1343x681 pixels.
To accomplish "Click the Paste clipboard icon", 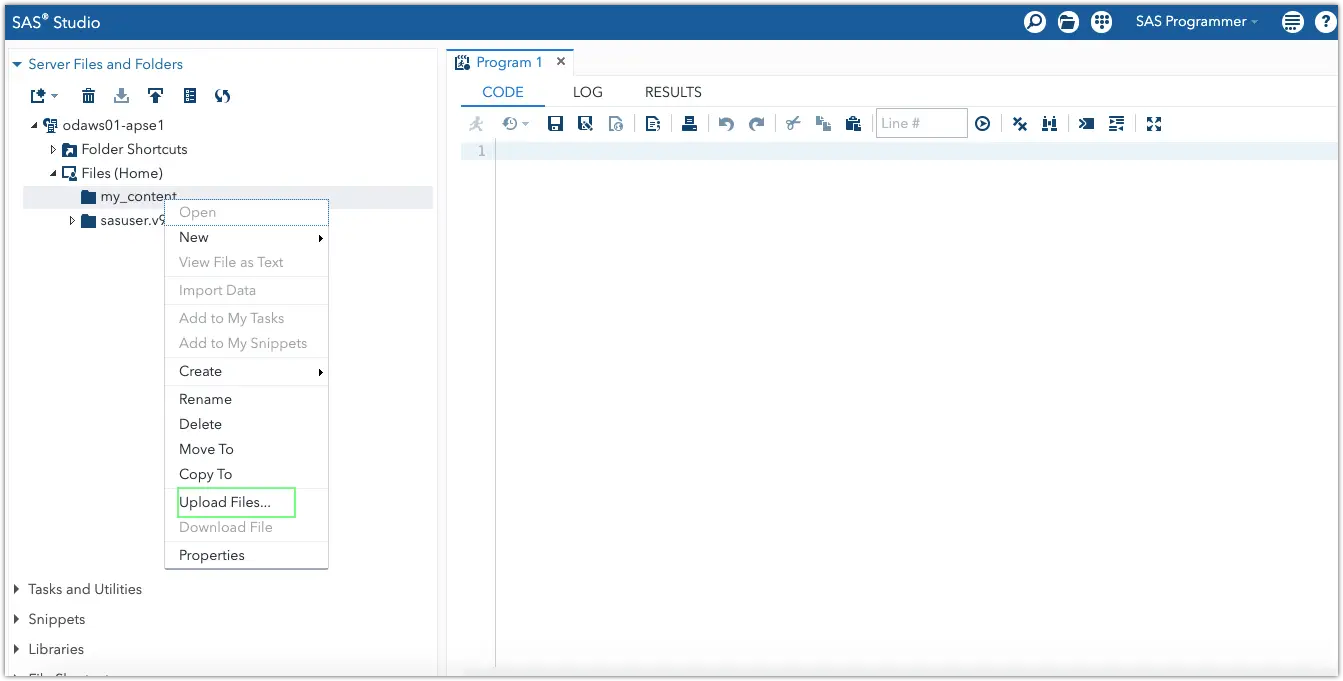I will click(853, 124).
